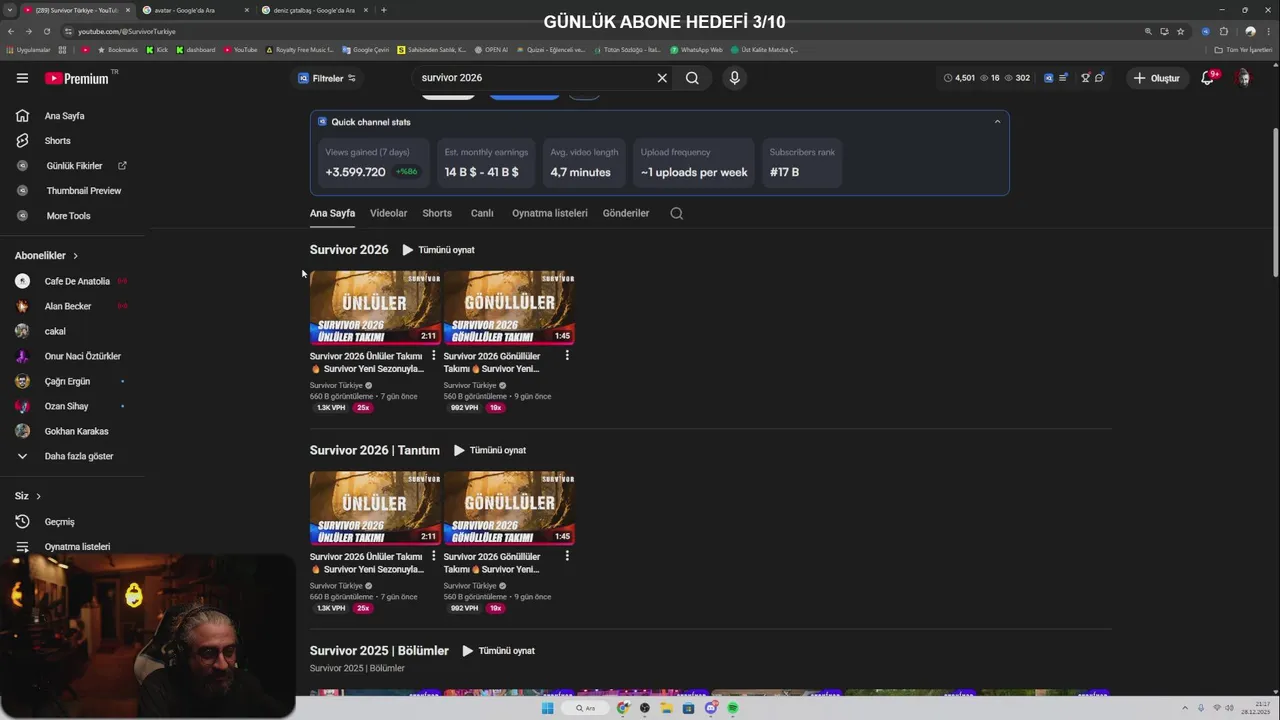Image resolution: width=1280 pixels, height=720 pixels.
Task: Switch to the channel Shorts tab
Action: (437, 213)
